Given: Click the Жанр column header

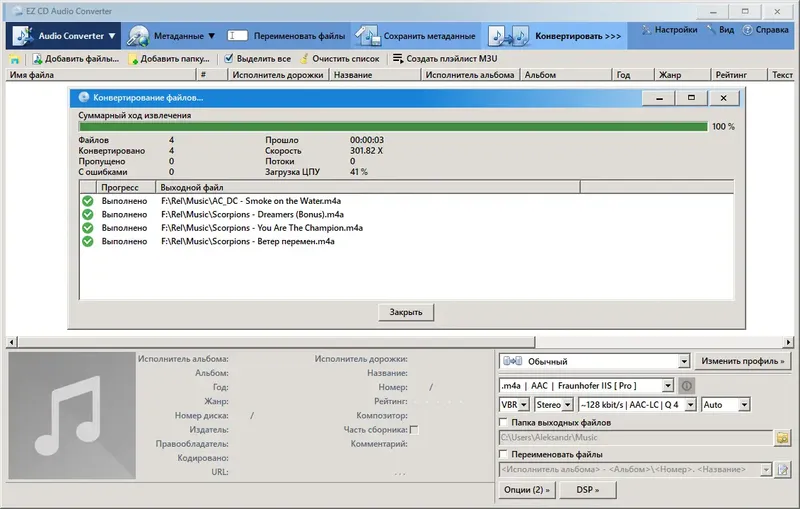Looking at the screenshot, I should (682, 75).
